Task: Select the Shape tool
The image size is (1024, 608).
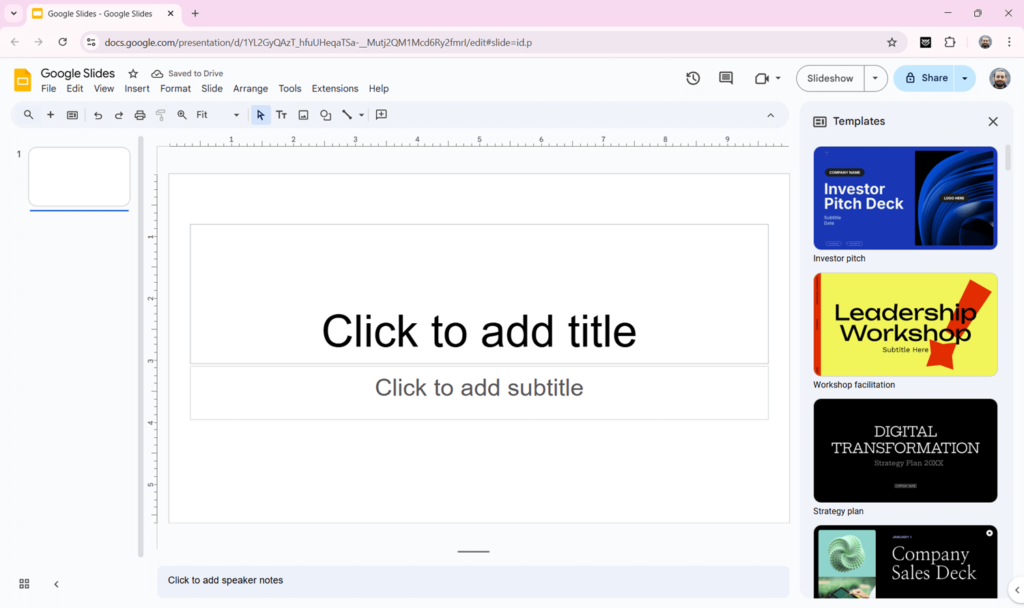Action: pyautogui.click(x=325, y=114)
